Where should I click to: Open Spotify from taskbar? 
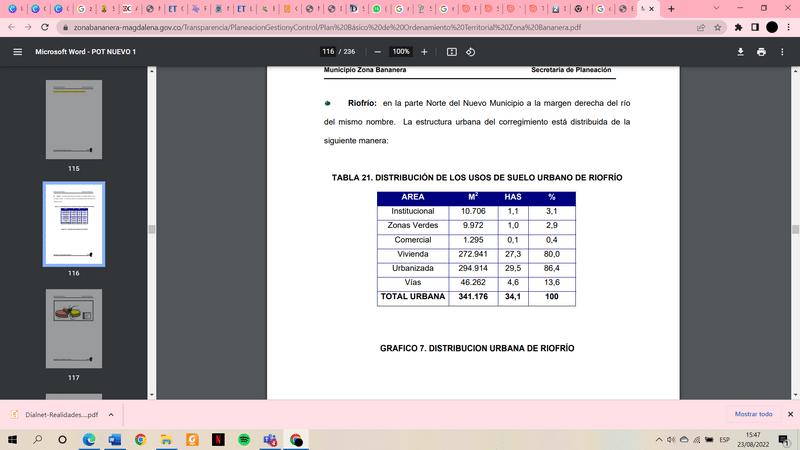[x=244, y=439]
